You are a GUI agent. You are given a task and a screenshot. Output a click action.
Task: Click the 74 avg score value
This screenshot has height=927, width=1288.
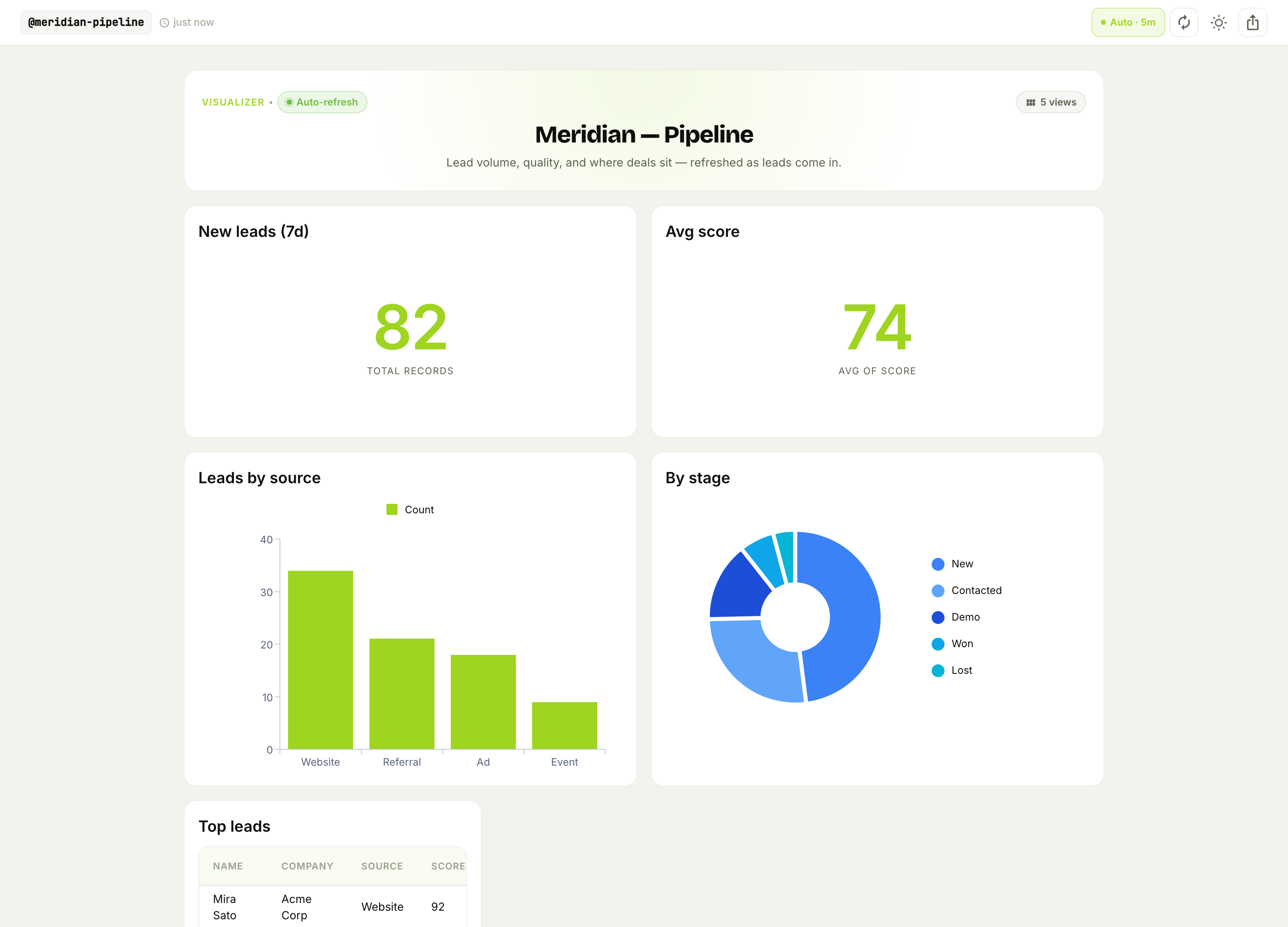click(x=877, y=327)
